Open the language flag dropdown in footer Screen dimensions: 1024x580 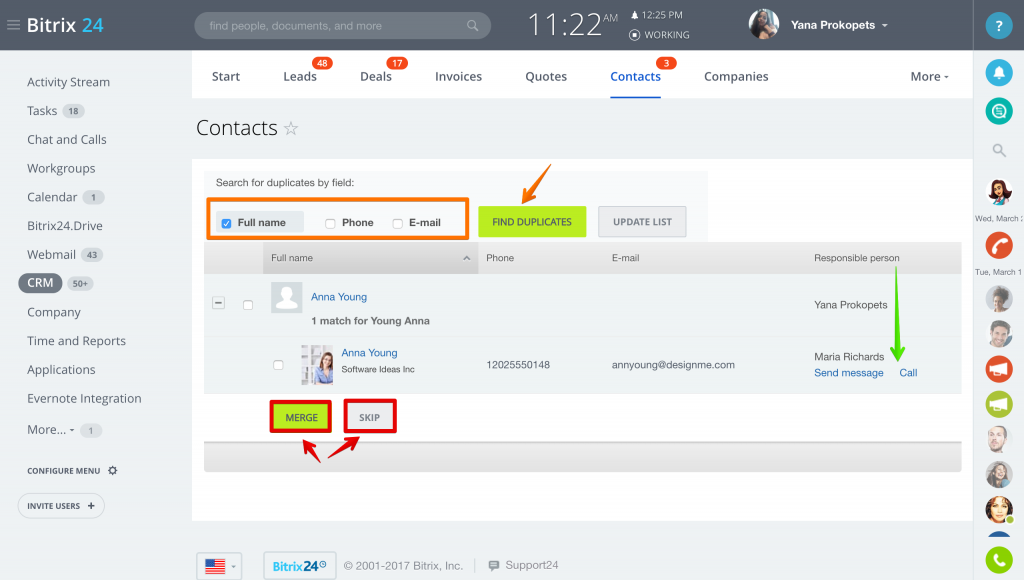click(219, 566)
